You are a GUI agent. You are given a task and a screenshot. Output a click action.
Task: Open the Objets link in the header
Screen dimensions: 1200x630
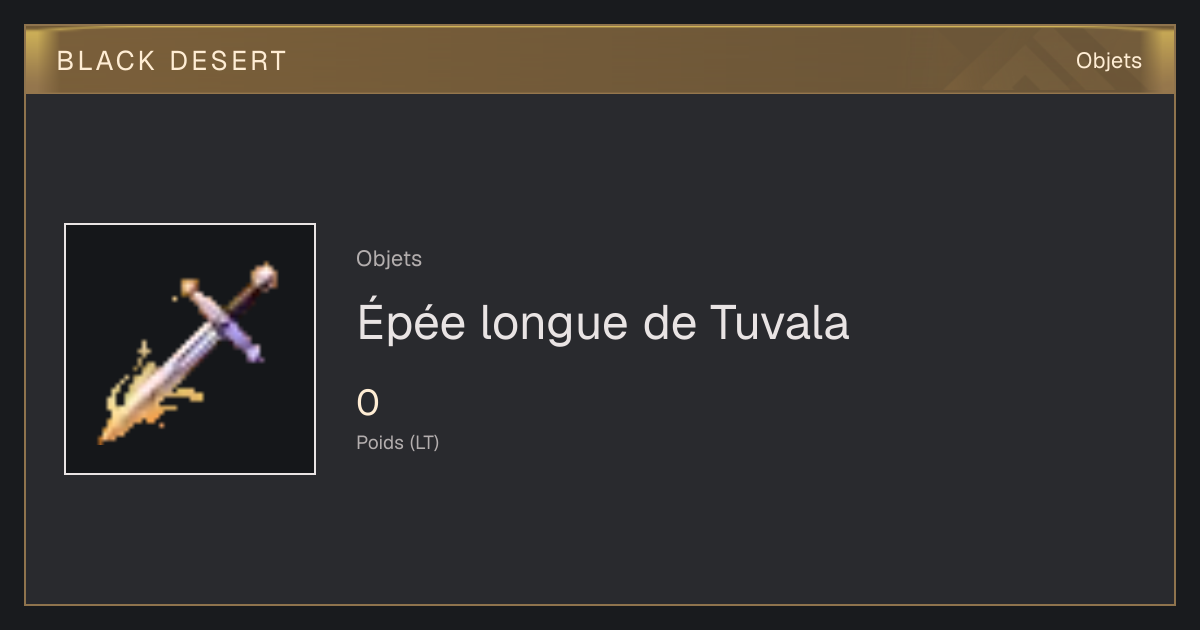(x=1108, y=61)
